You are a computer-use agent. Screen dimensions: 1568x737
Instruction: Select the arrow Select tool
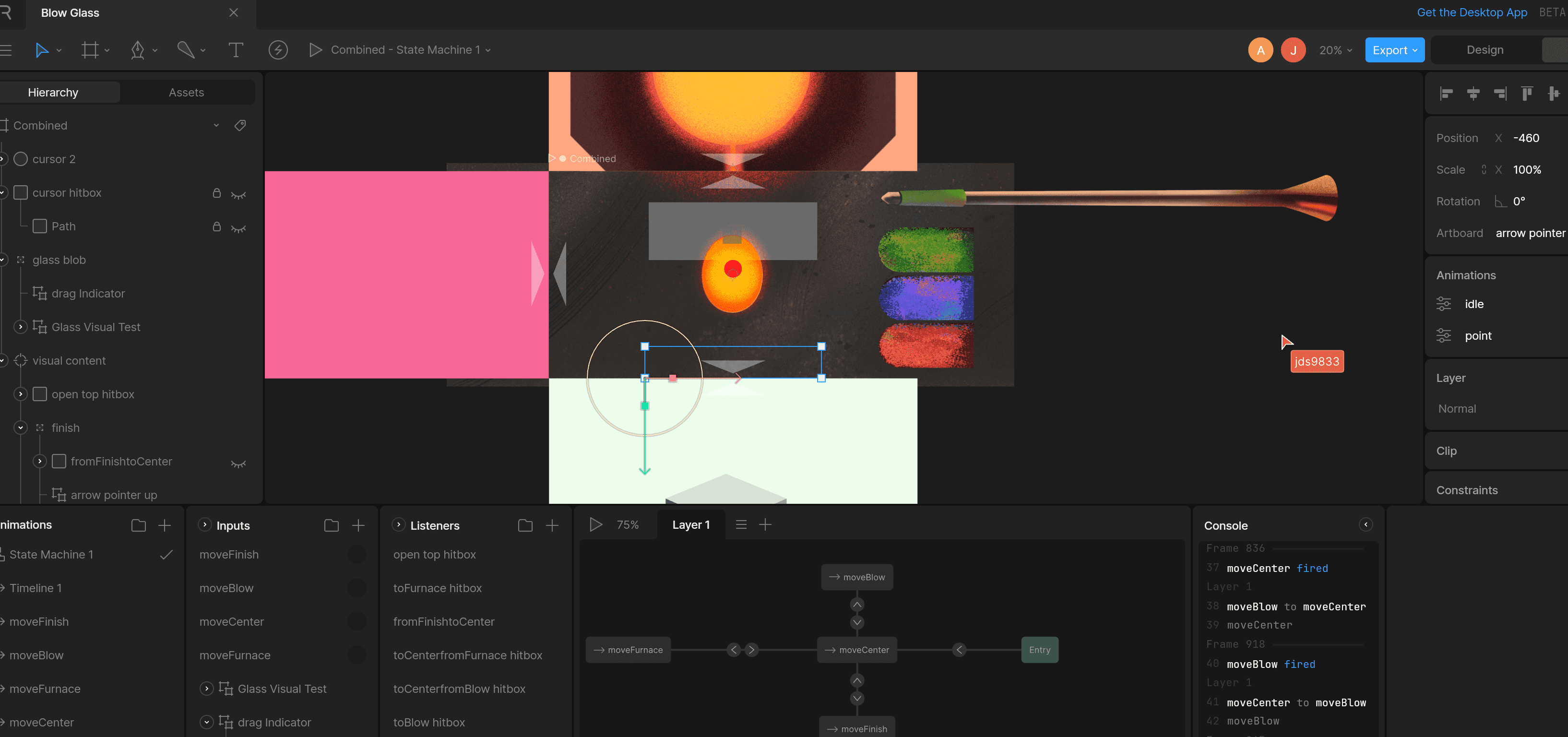coord(41,50)
